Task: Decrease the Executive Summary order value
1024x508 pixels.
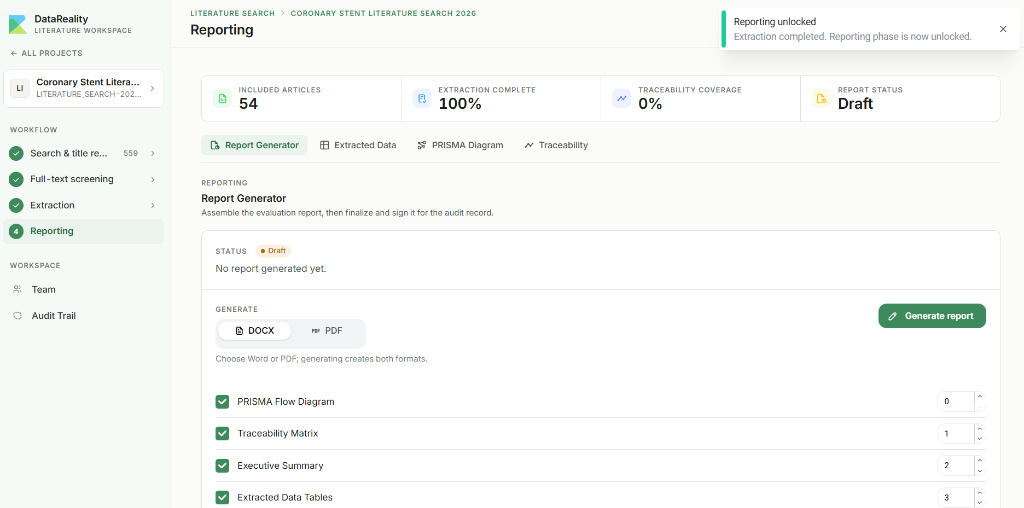Action: (x=980, y=470)
